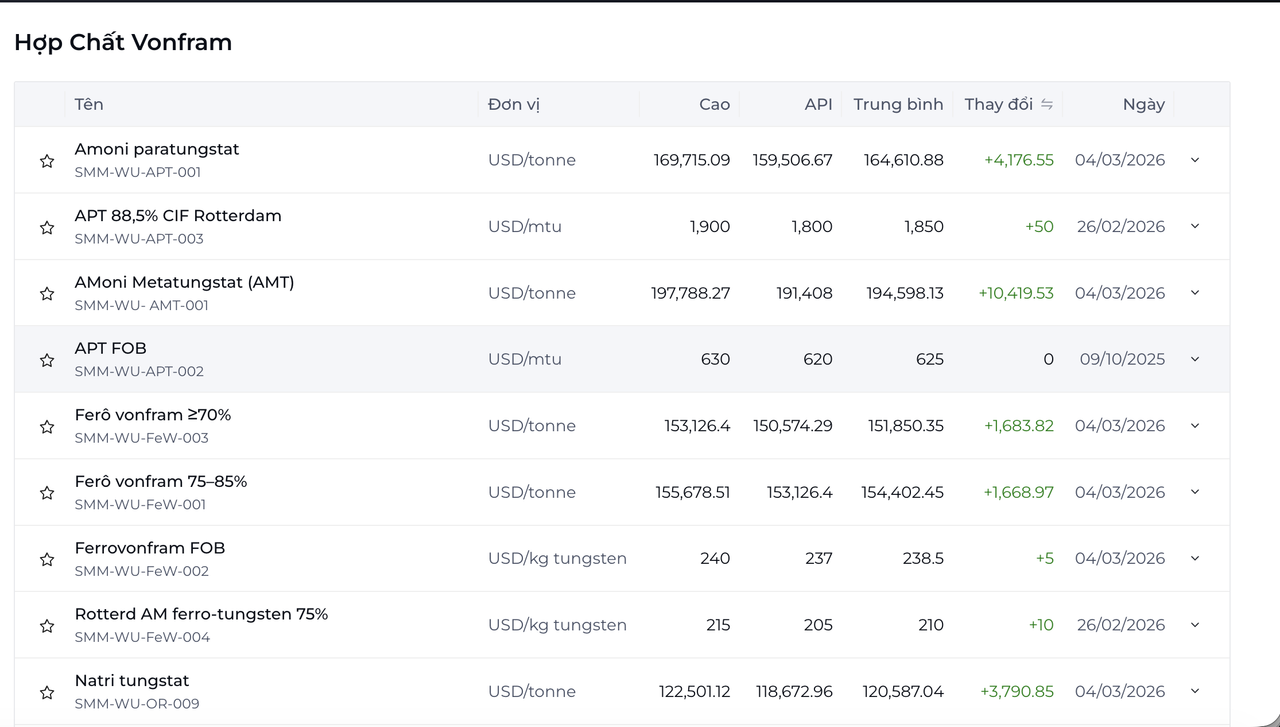1280x727 pixels.
Task: Open Amoni paratungstat product name
Action: [157, 149]
